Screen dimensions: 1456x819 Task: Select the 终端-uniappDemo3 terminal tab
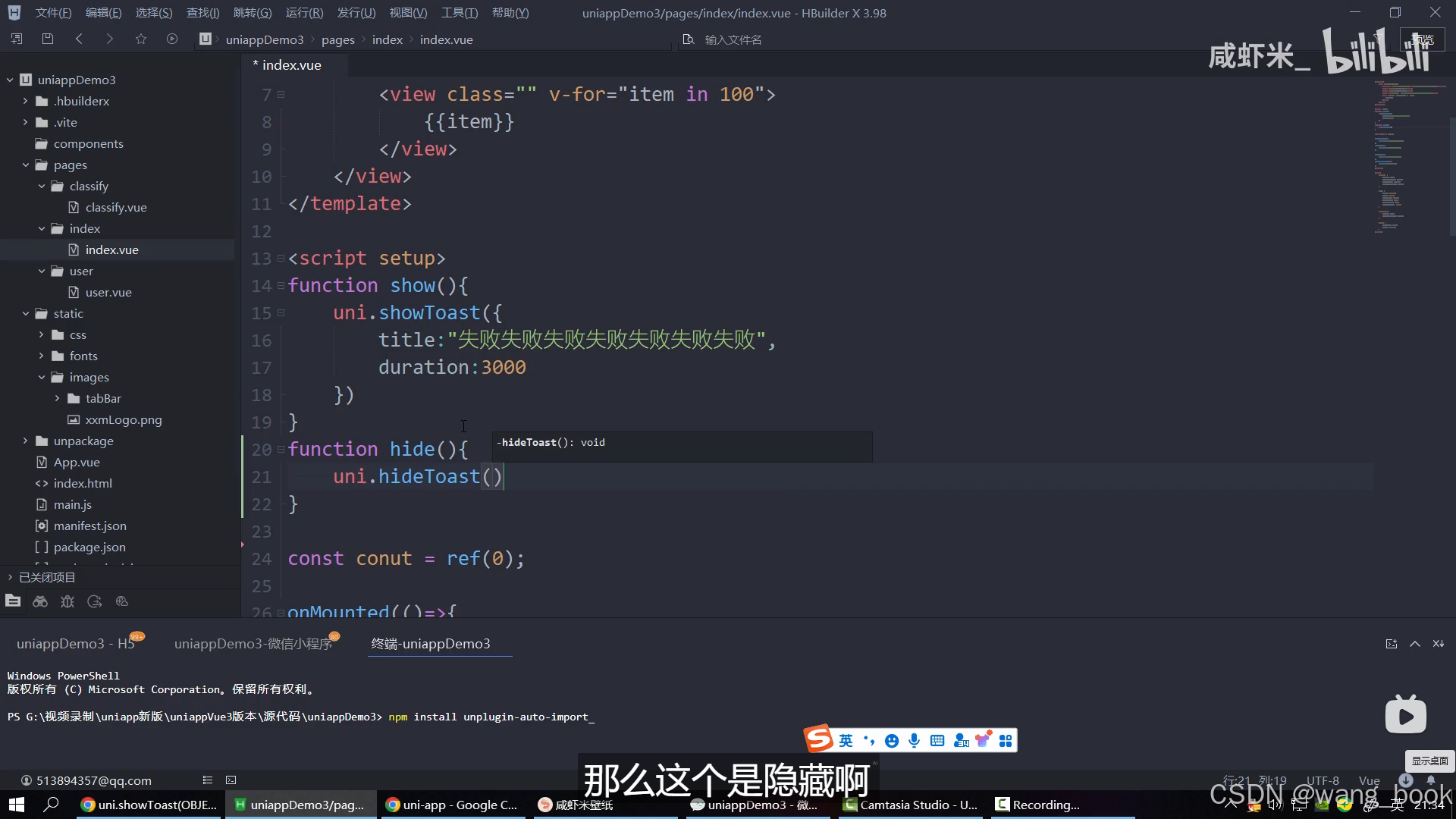tap(430, 643)
